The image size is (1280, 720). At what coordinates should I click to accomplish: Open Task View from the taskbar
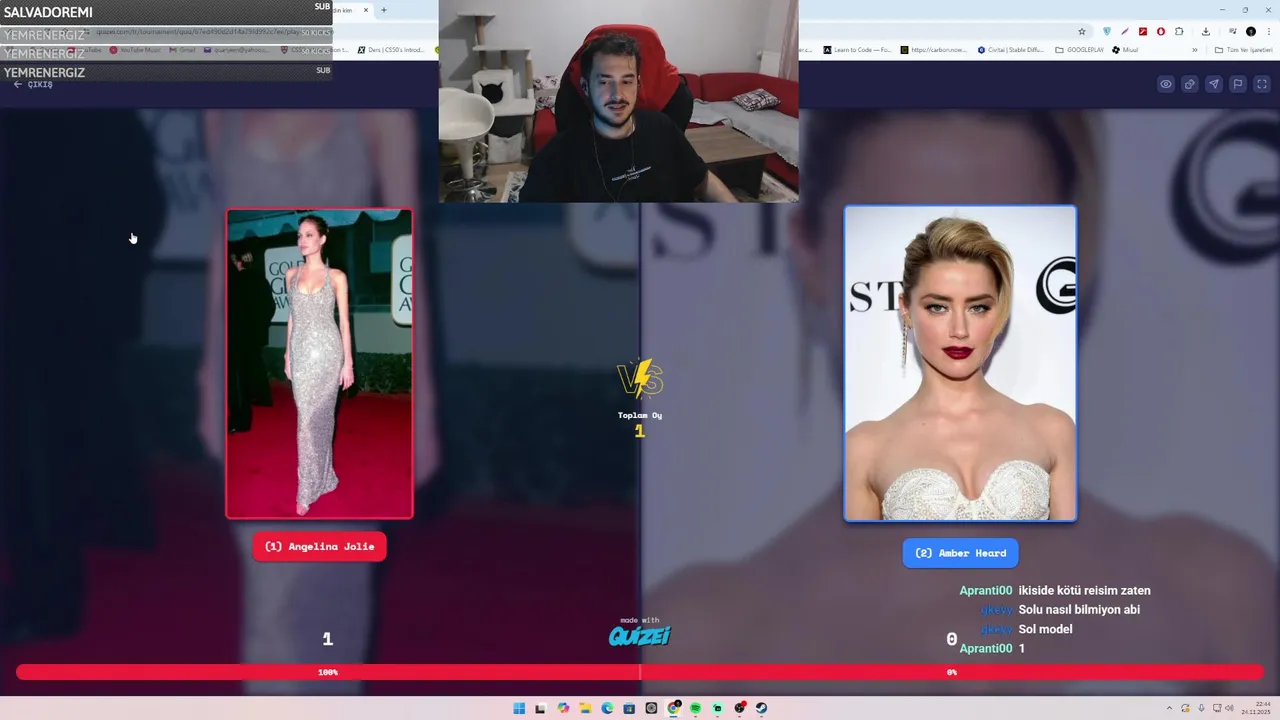click(541, 708)
